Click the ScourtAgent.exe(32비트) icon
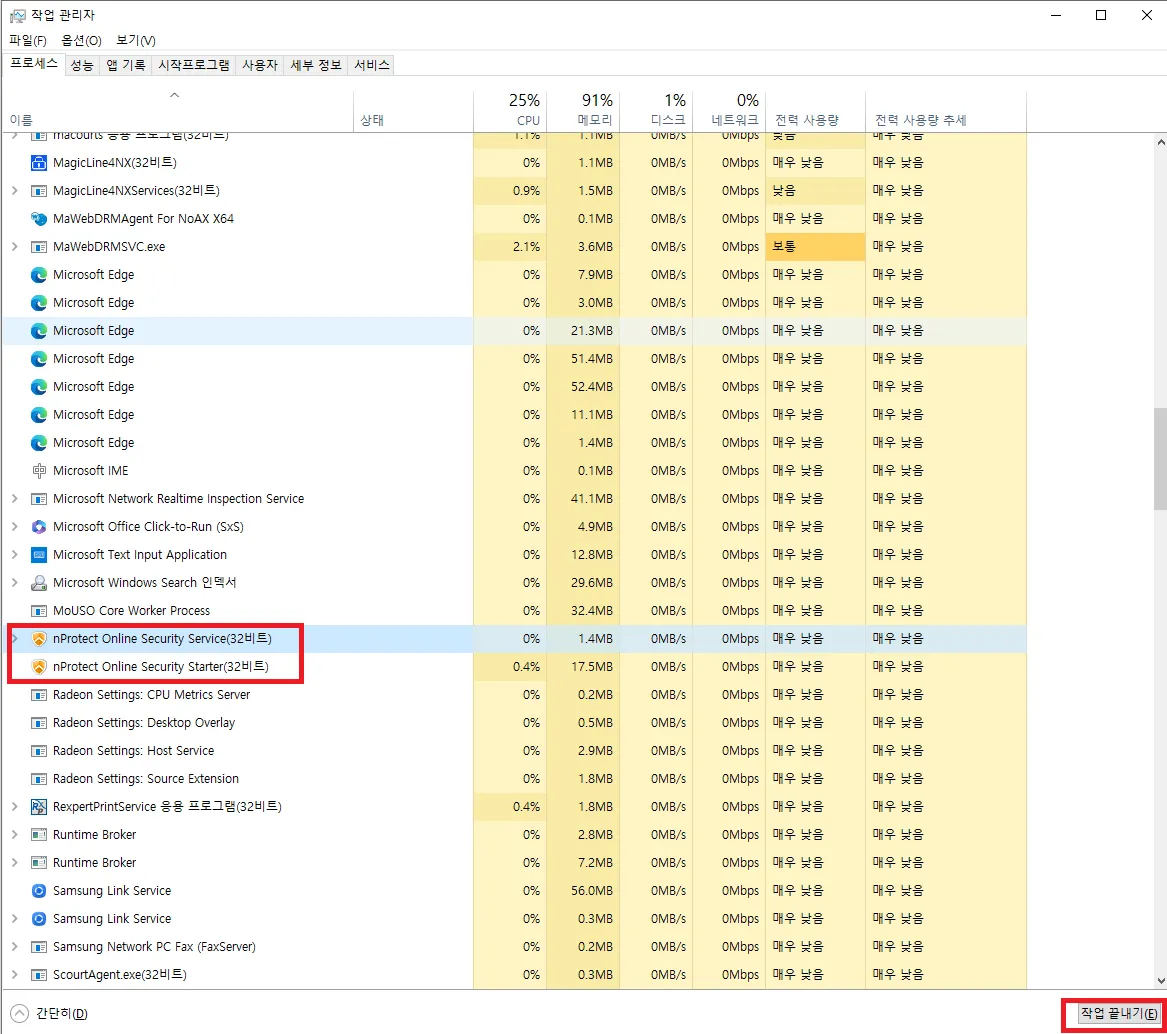 pyautogui.click(x=39, y=974)
